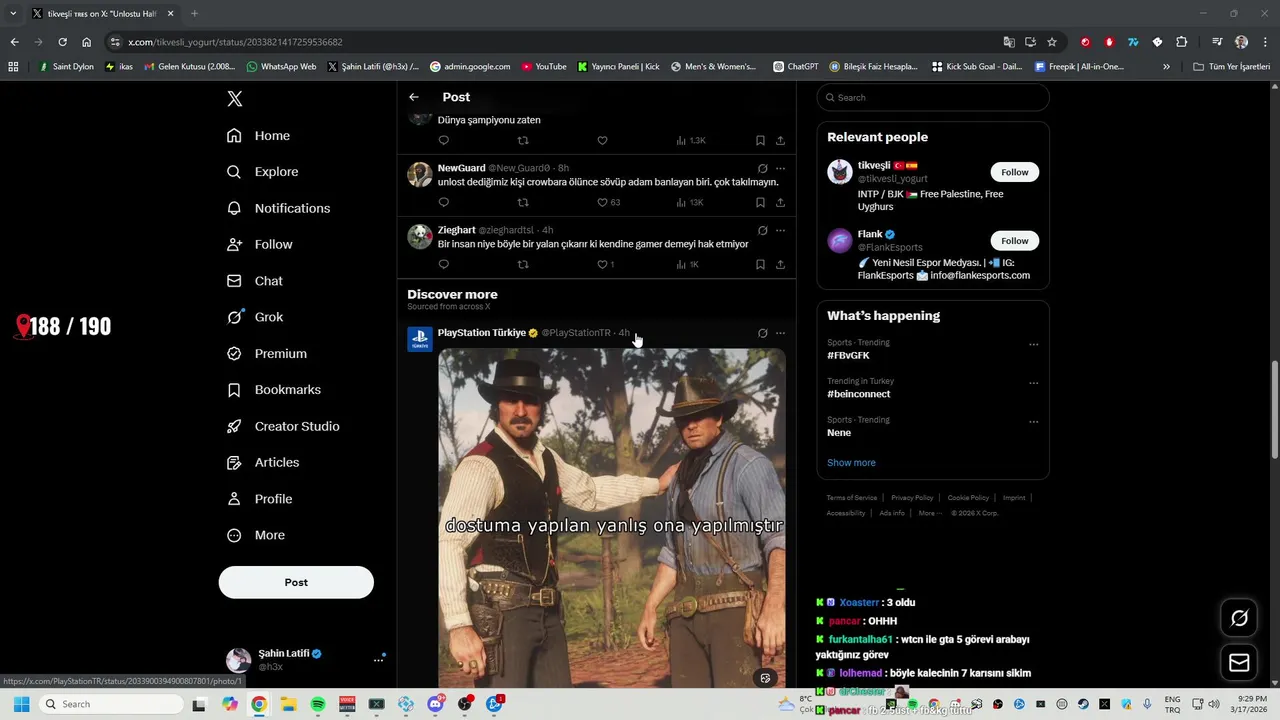Bookmark Zieghart's comment
Viewport: 1280px width, 720px height.
pyautogui.click(x=760, y=264)
